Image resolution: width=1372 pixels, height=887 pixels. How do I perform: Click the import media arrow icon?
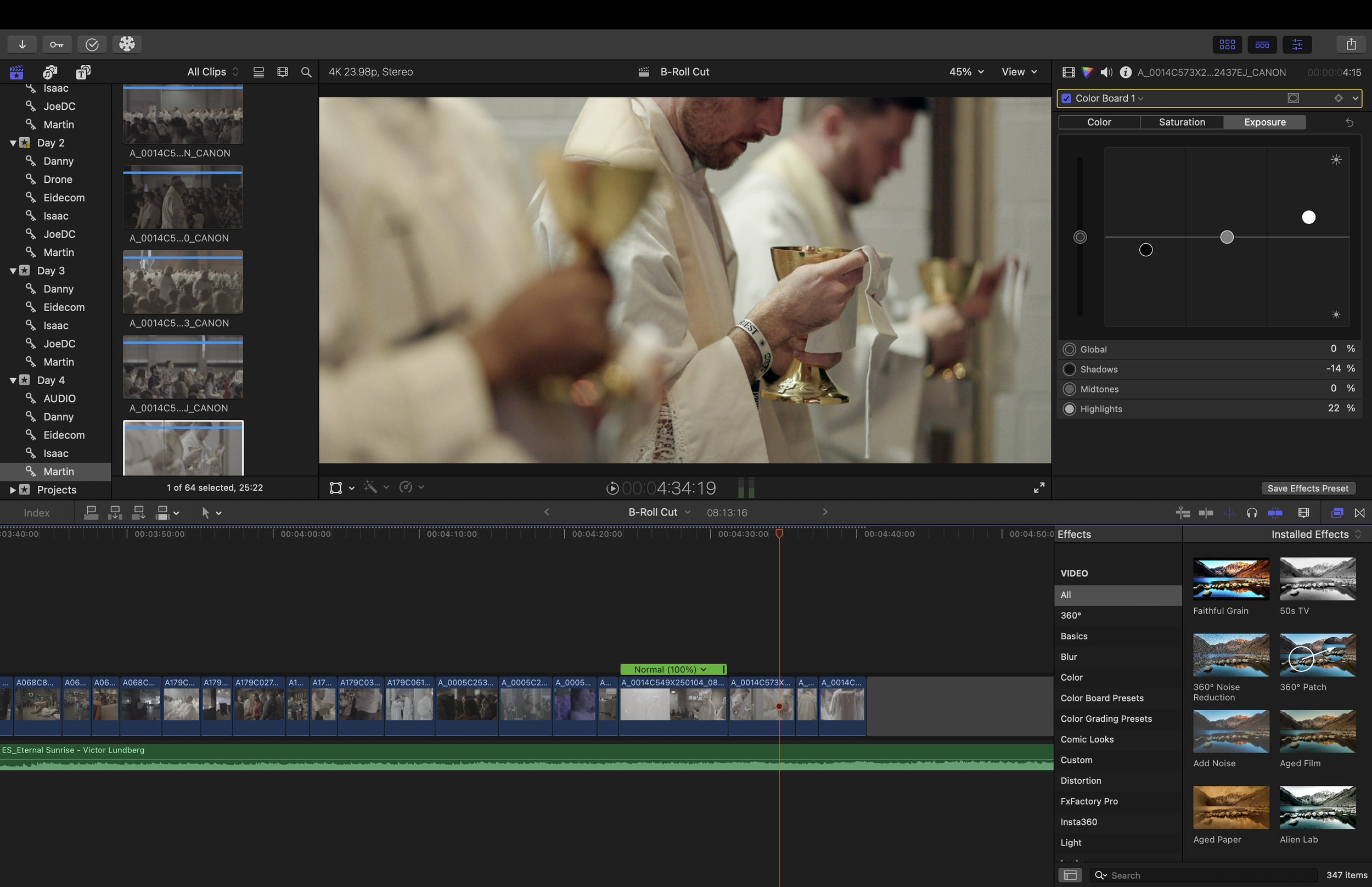tap(23, 44)
